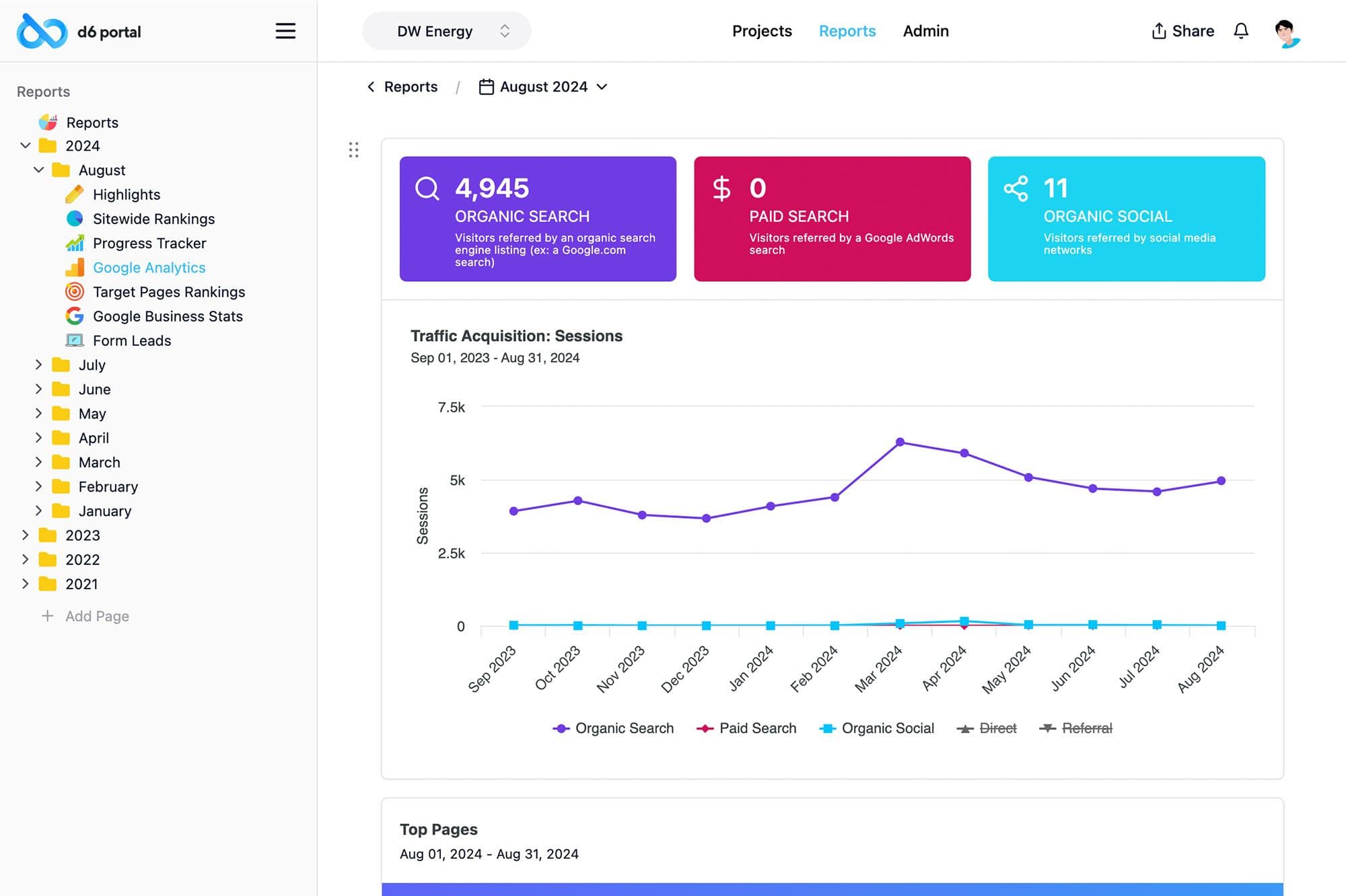Expand the 2021 folder
1346x896 pixels.
tap(25, 583)
